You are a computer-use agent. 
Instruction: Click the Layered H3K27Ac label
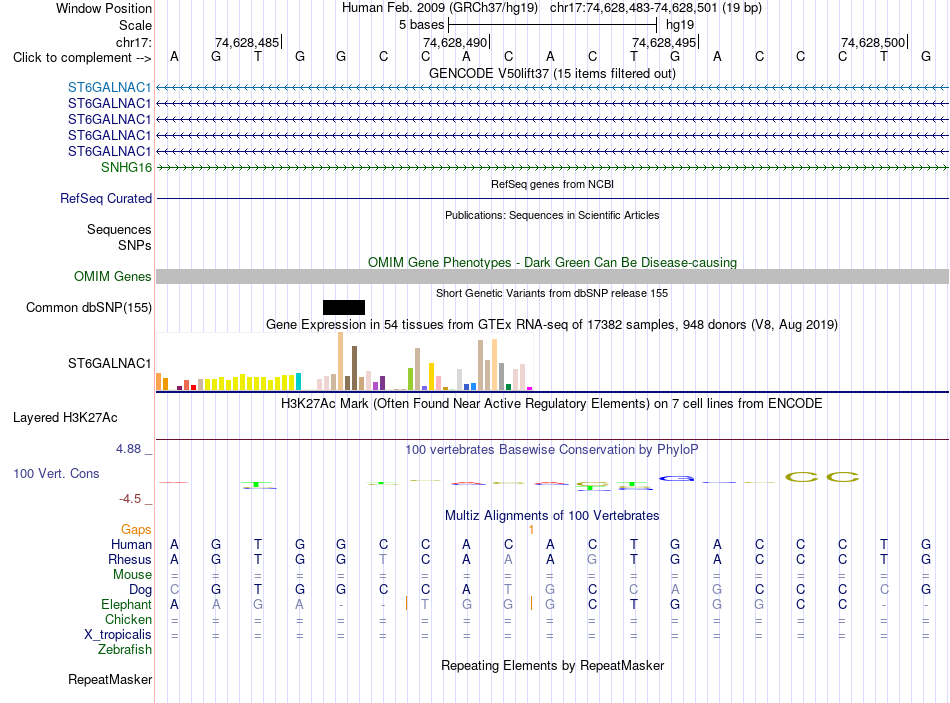coord(65,418)
